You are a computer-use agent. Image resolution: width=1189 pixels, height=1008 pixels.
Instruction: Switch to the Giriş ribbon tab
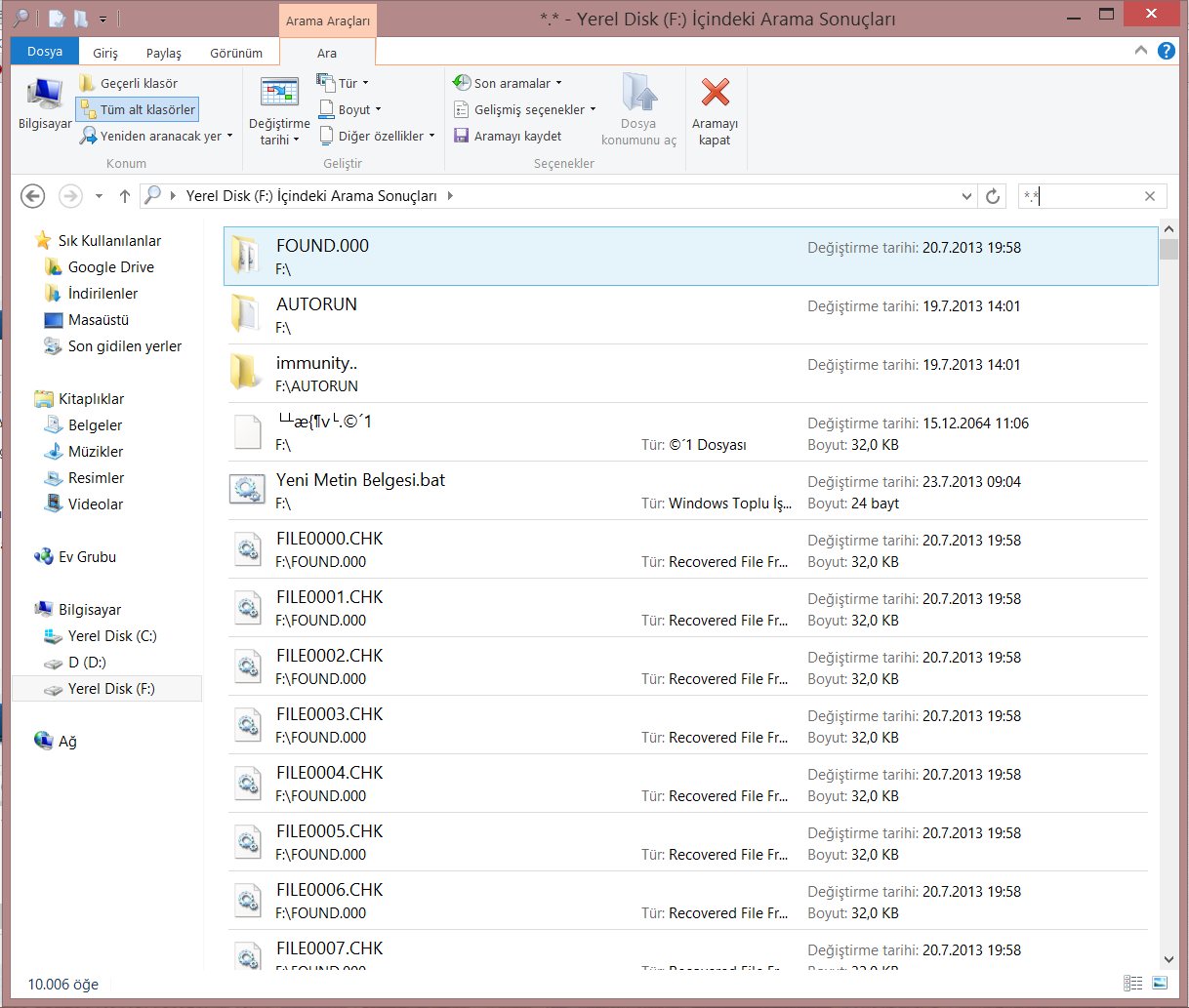point(105,53)
